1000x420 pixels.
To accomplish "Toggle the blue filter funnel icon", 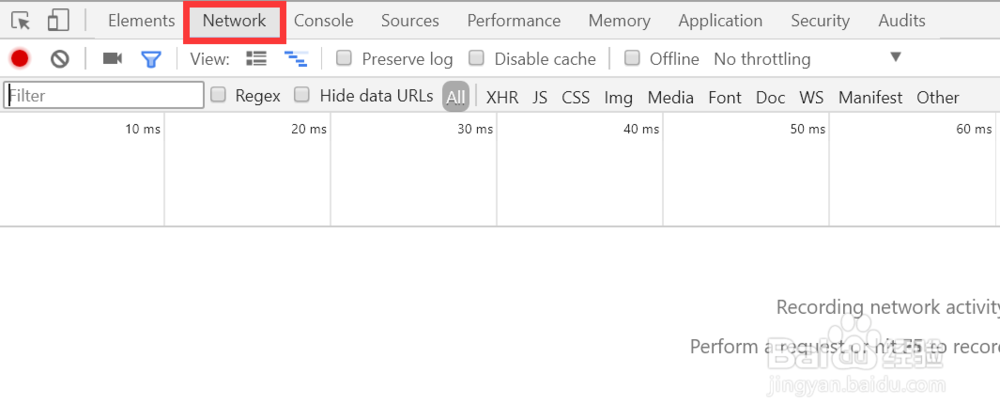I will (151, 59).
